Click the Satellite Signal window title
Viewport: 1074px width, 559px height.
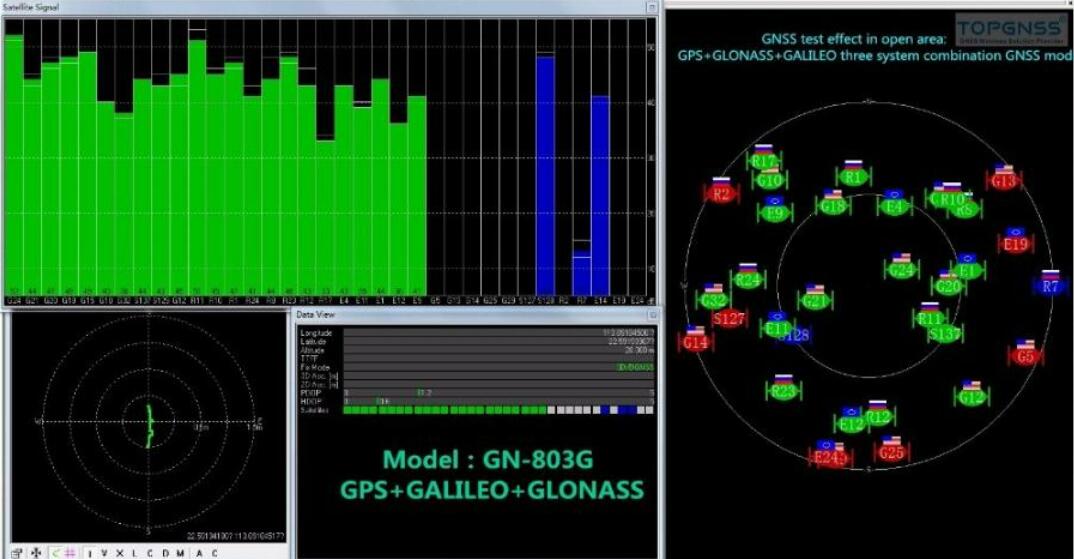click(x=31, y=7)
